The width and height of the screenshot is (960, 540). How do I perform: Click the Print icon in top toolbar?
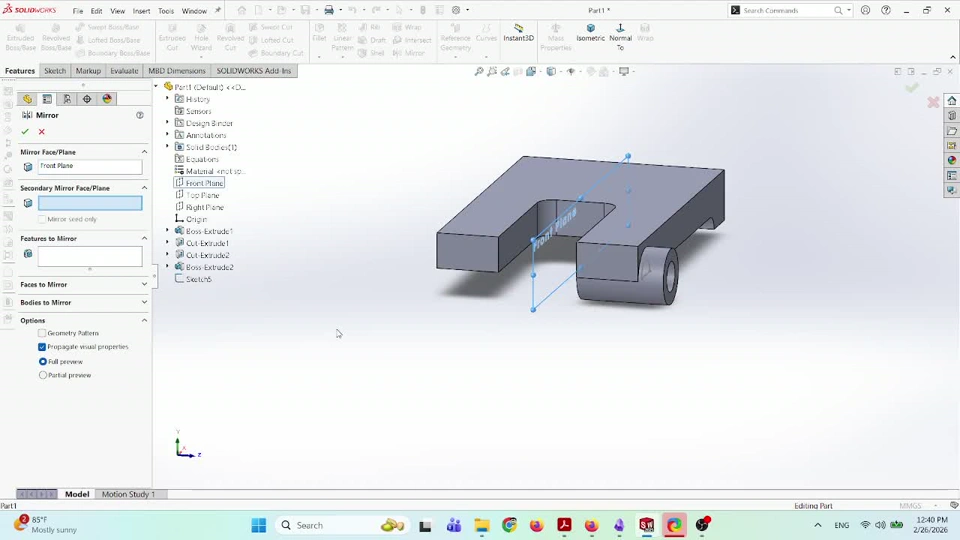point(329,10)
